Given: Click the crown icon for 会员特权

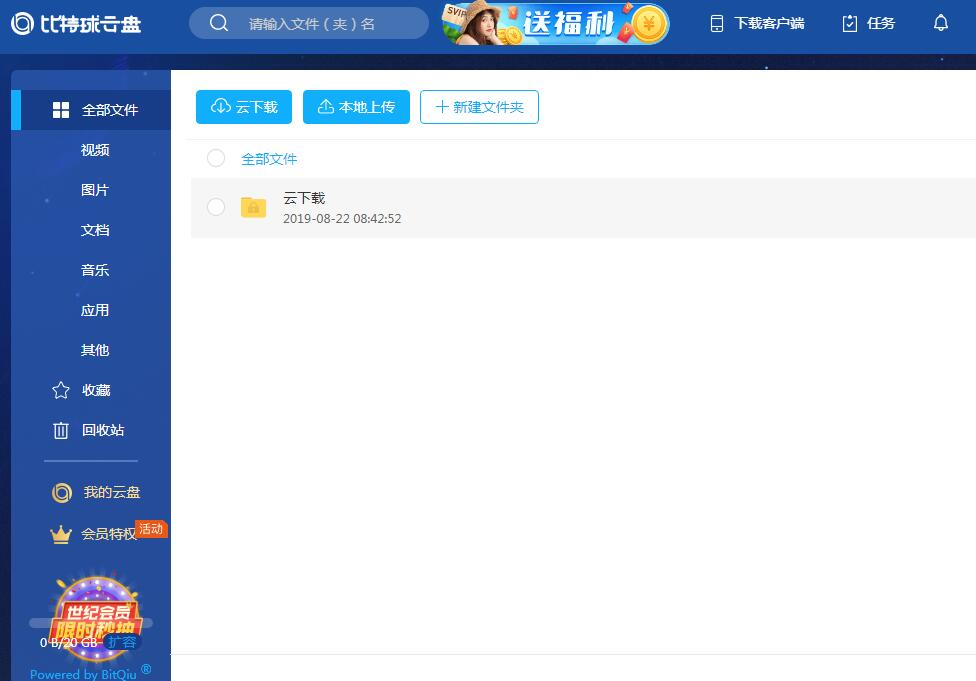Looking at the screenshot, I should (60, 534).
